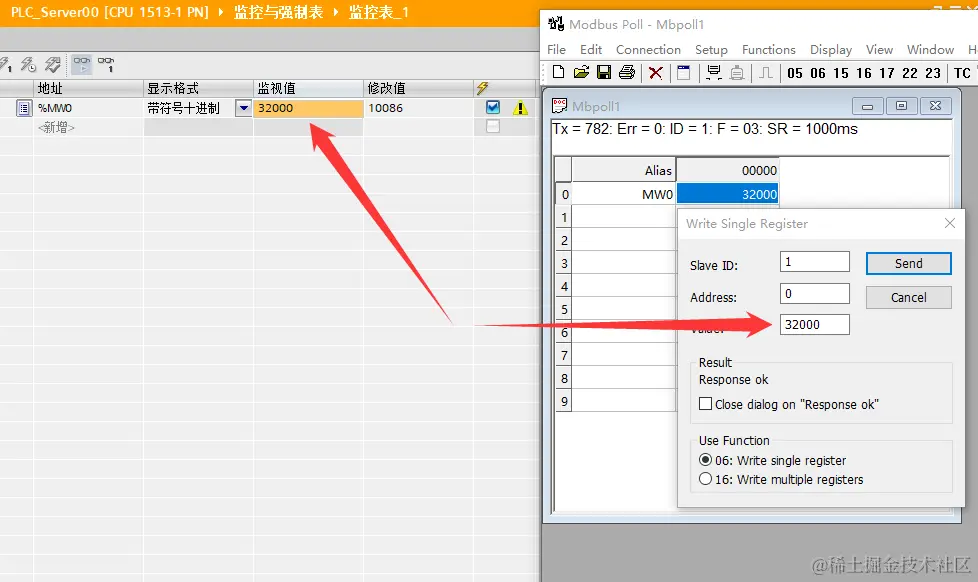Click the 显示格式 column header
The image size is (978, 582).
pyautogui.click(x=198, y=88)
